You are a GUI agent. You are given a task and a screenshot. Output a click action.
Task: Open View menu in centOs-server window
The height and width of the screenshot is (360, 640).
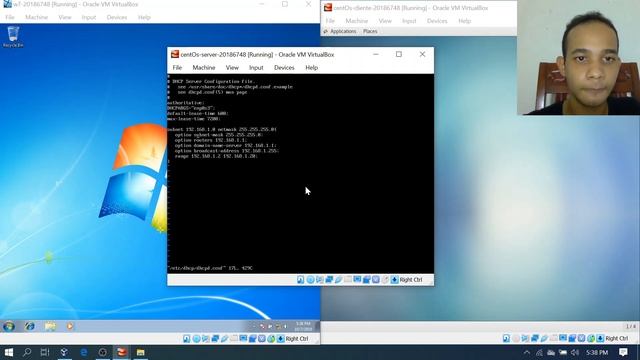[x=232, y=68]
